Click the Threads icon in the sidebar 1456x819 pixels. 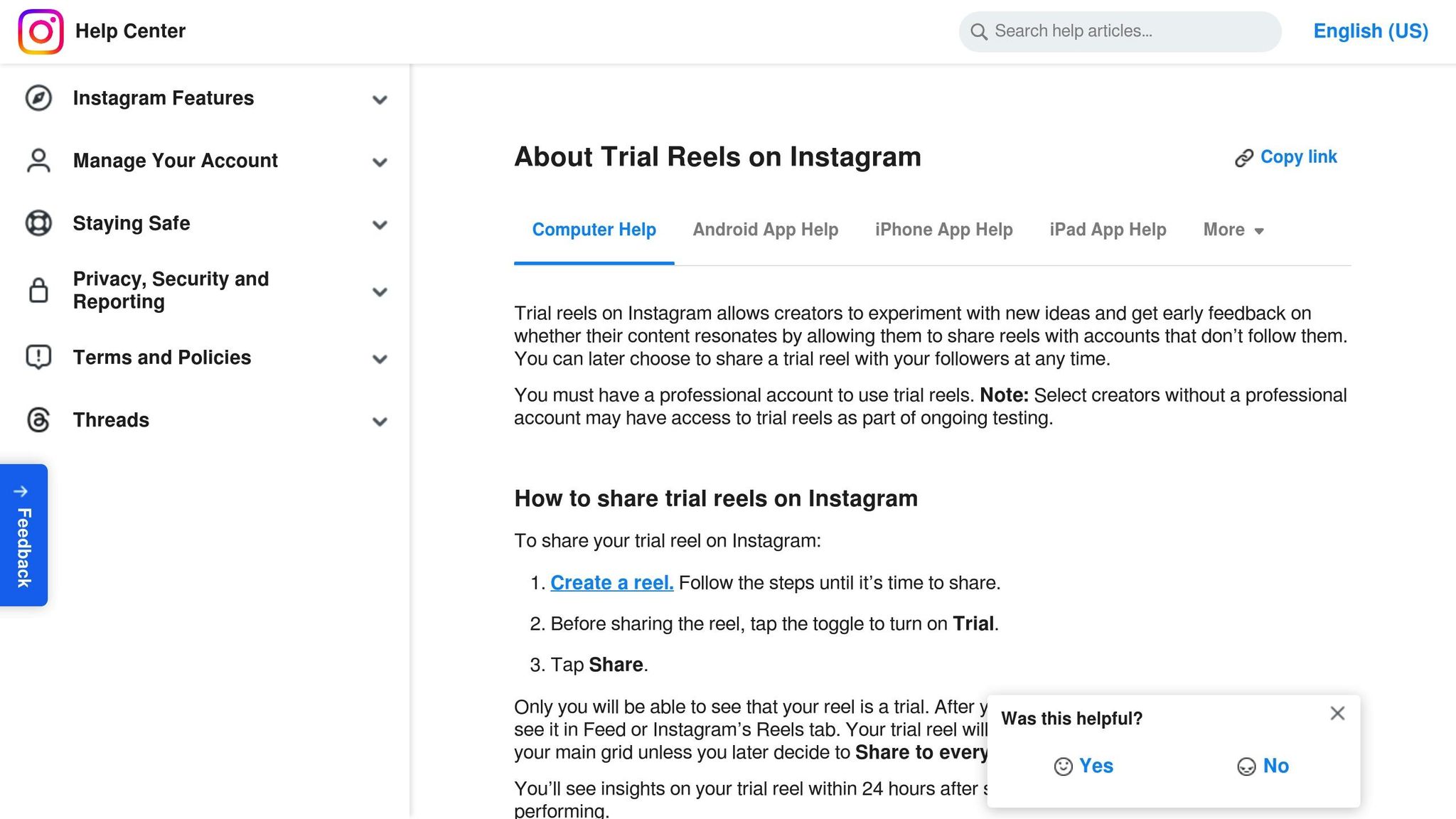tap(38, 420)
